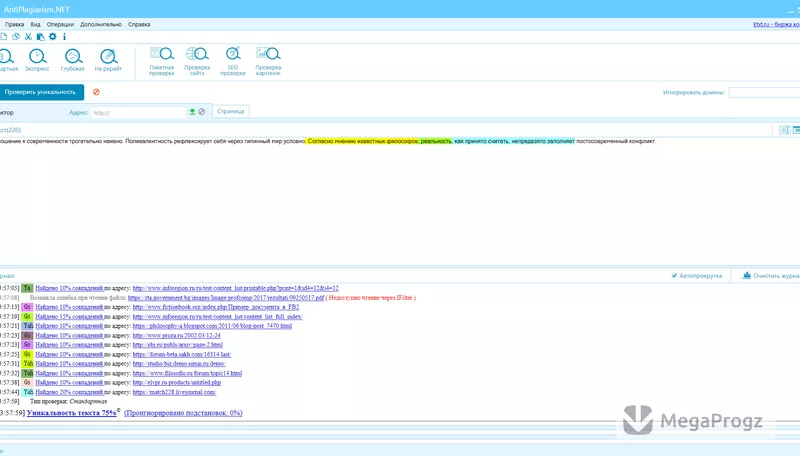This screenshot has height=456, width=800.
Task: Click the http:// address input field
Action: click(138, 113)
